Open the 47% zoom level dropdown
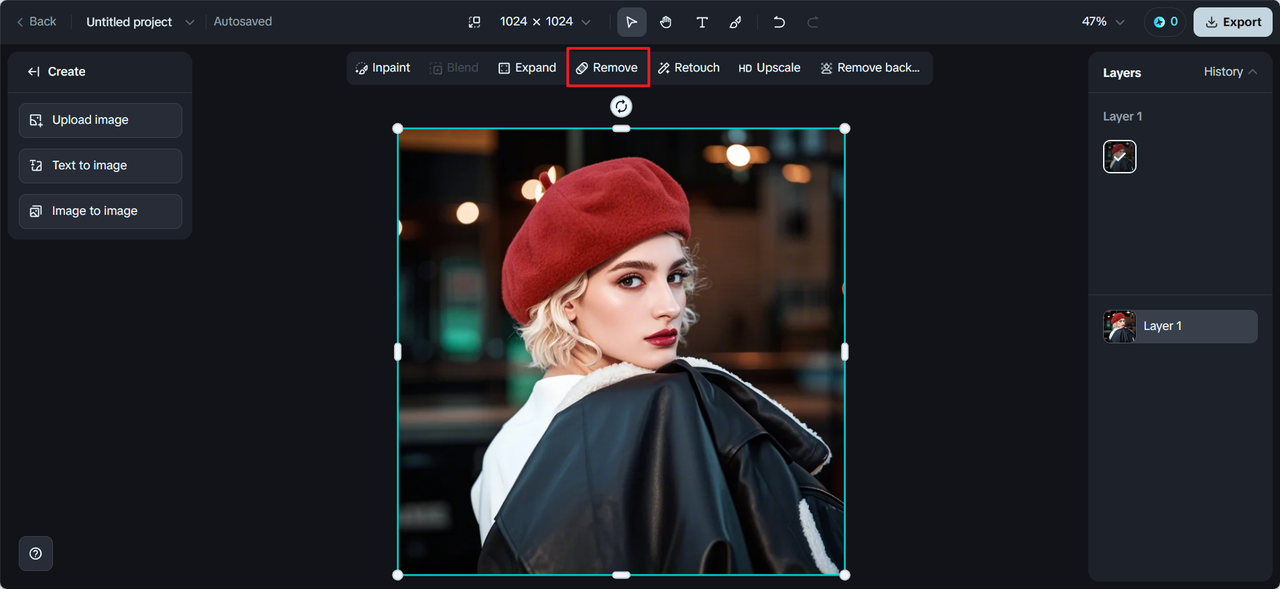The height and width of the screenshot is (589, 1280). tap(1103, 22)
